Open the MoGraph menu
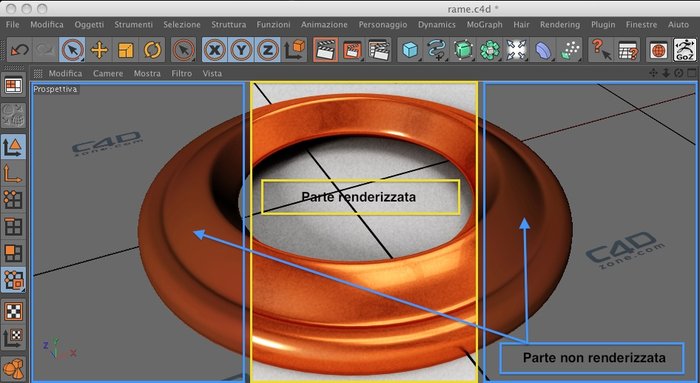This screenshot has height=383, width=700. tap(484, 25)
